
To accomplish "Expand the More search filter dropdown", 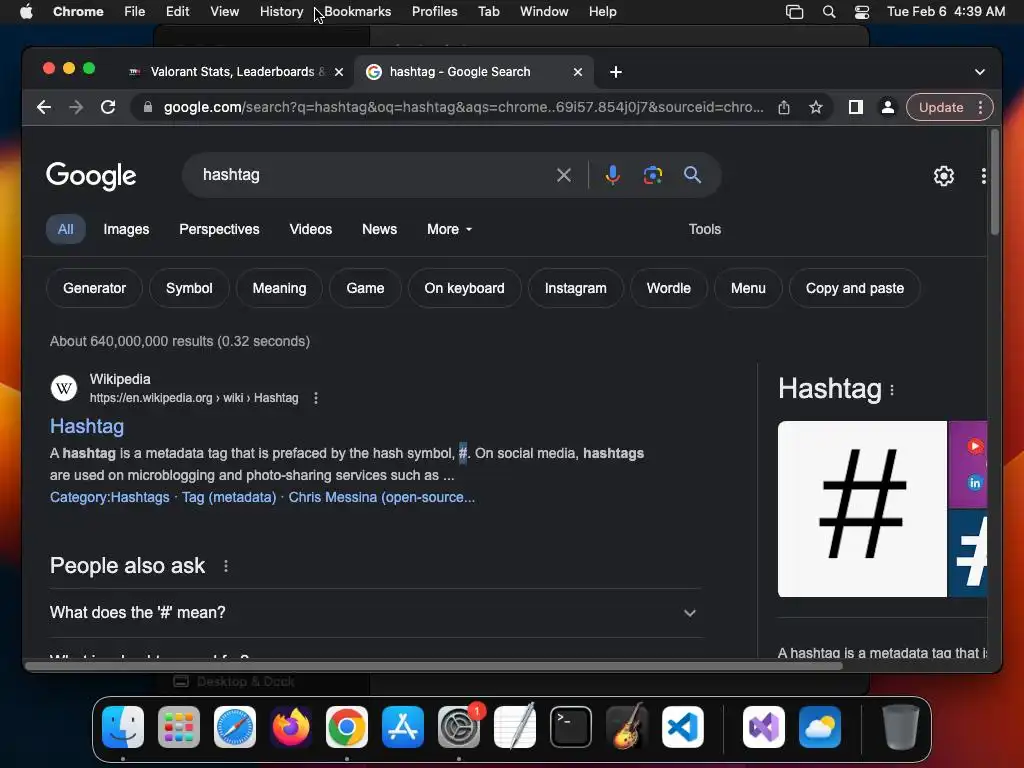I will click(449, 229).
